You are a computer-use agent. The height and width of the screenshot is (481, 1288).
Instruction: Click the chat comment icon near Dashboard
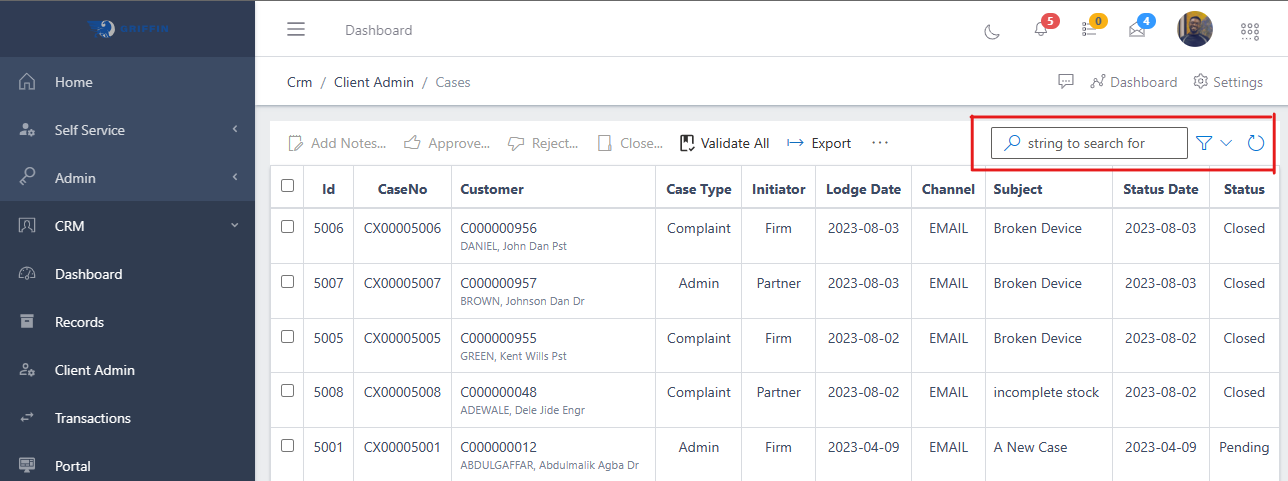tap(1066, 81)
